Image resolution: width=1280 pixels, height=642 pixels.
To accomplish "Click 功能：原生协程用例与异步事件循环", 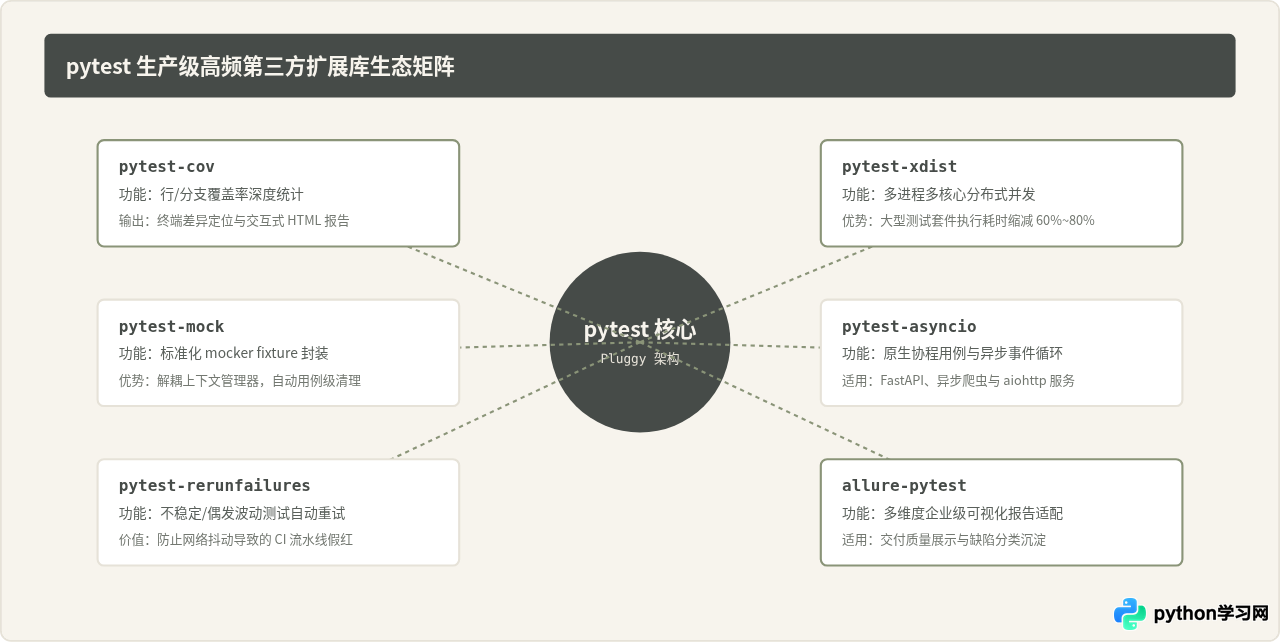I will coord(952,353).
